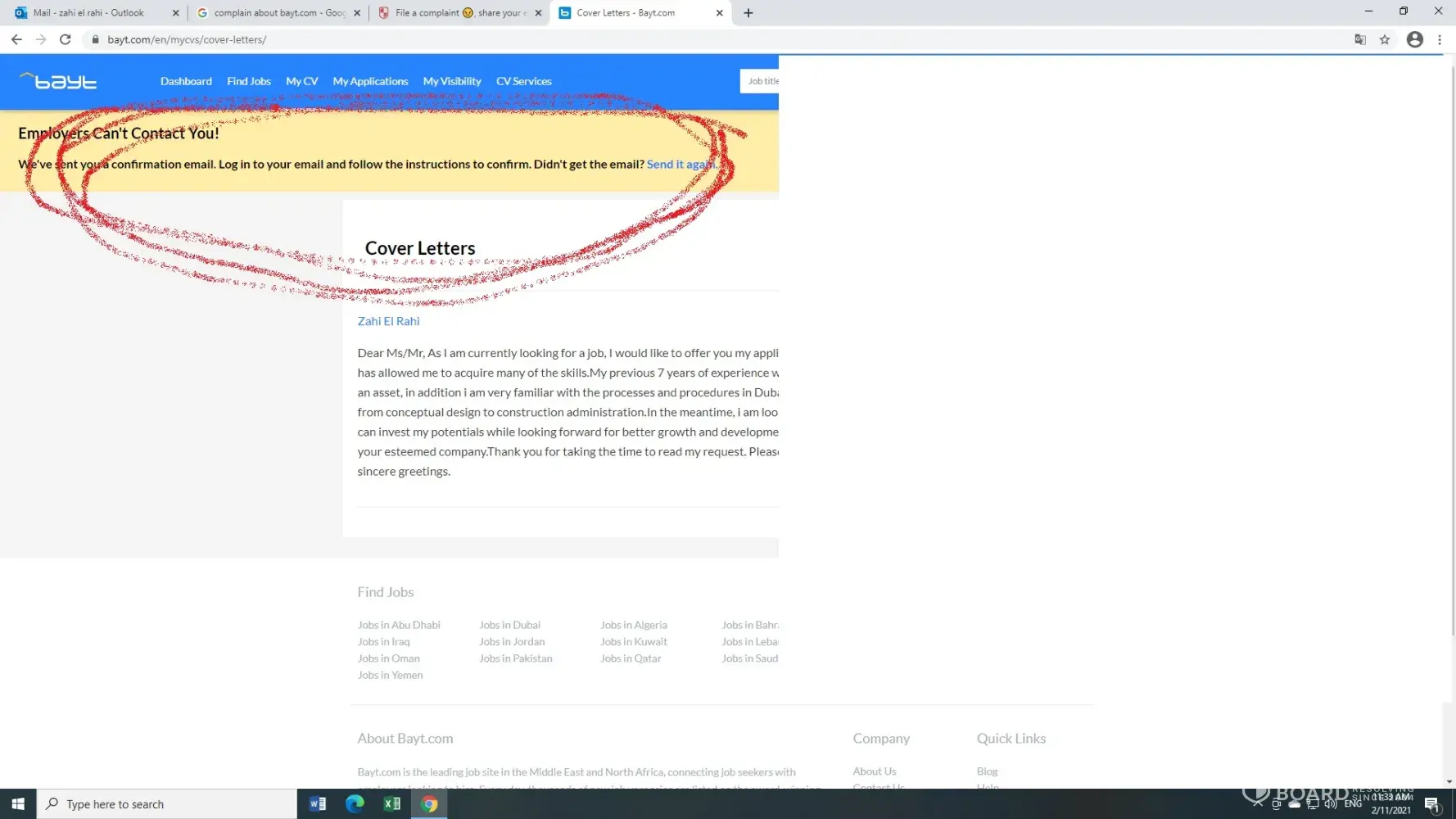Switch to the File a complaint tab
This screenshot has width=1456, height=819.
point(459,13)
